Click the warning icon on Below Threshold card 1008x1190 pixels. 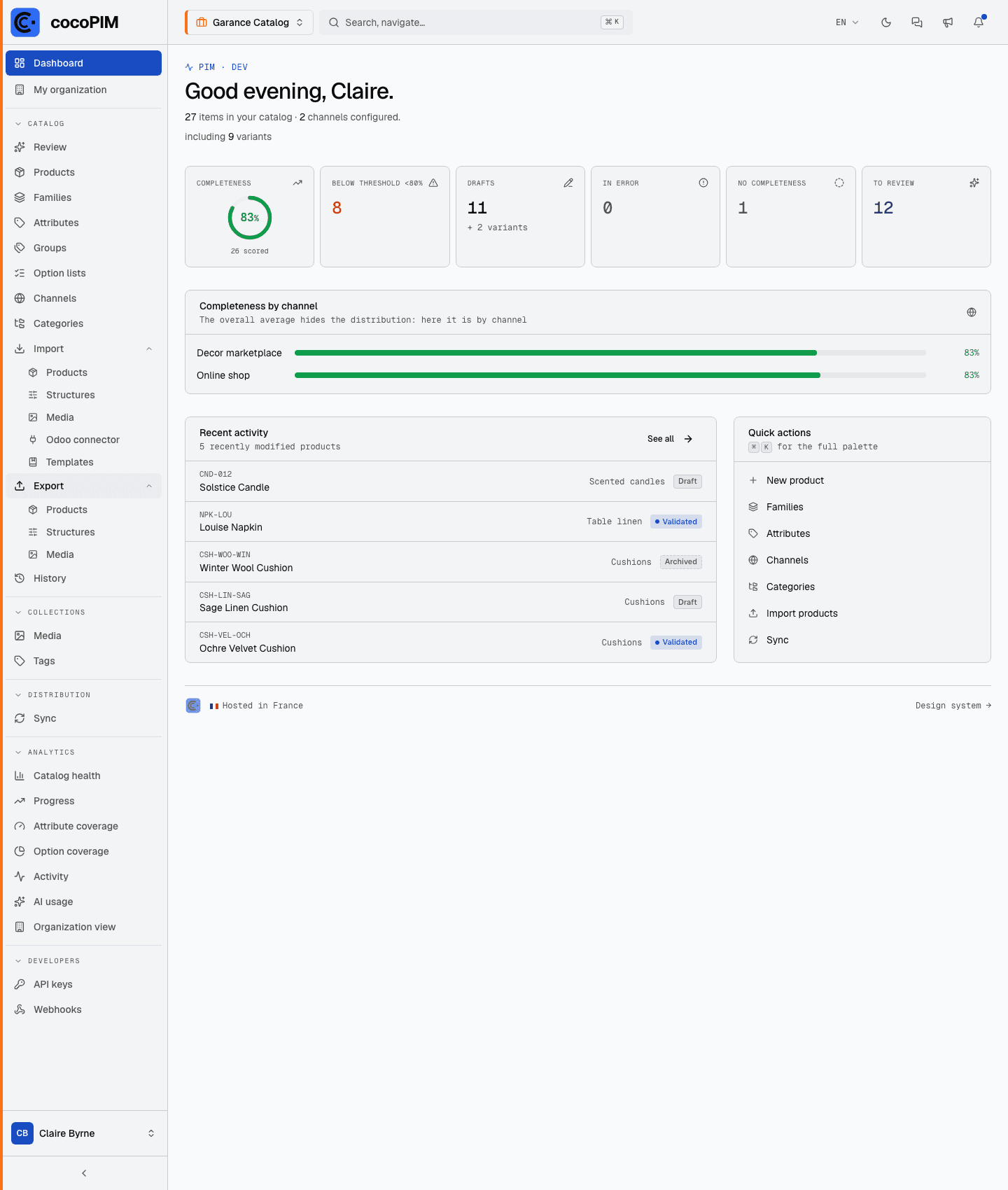pyautogui.click(x=433, y=183)
